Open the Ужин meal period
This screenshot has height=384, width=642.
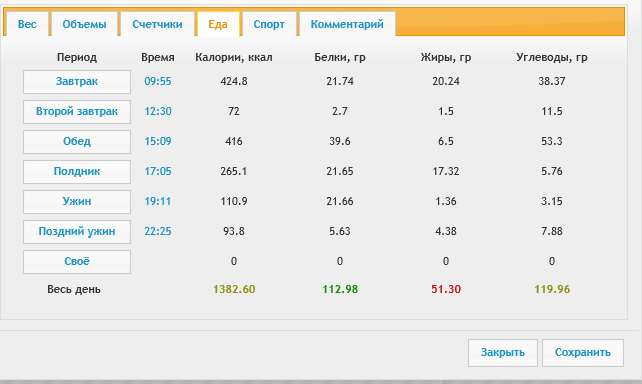point(77,201)
